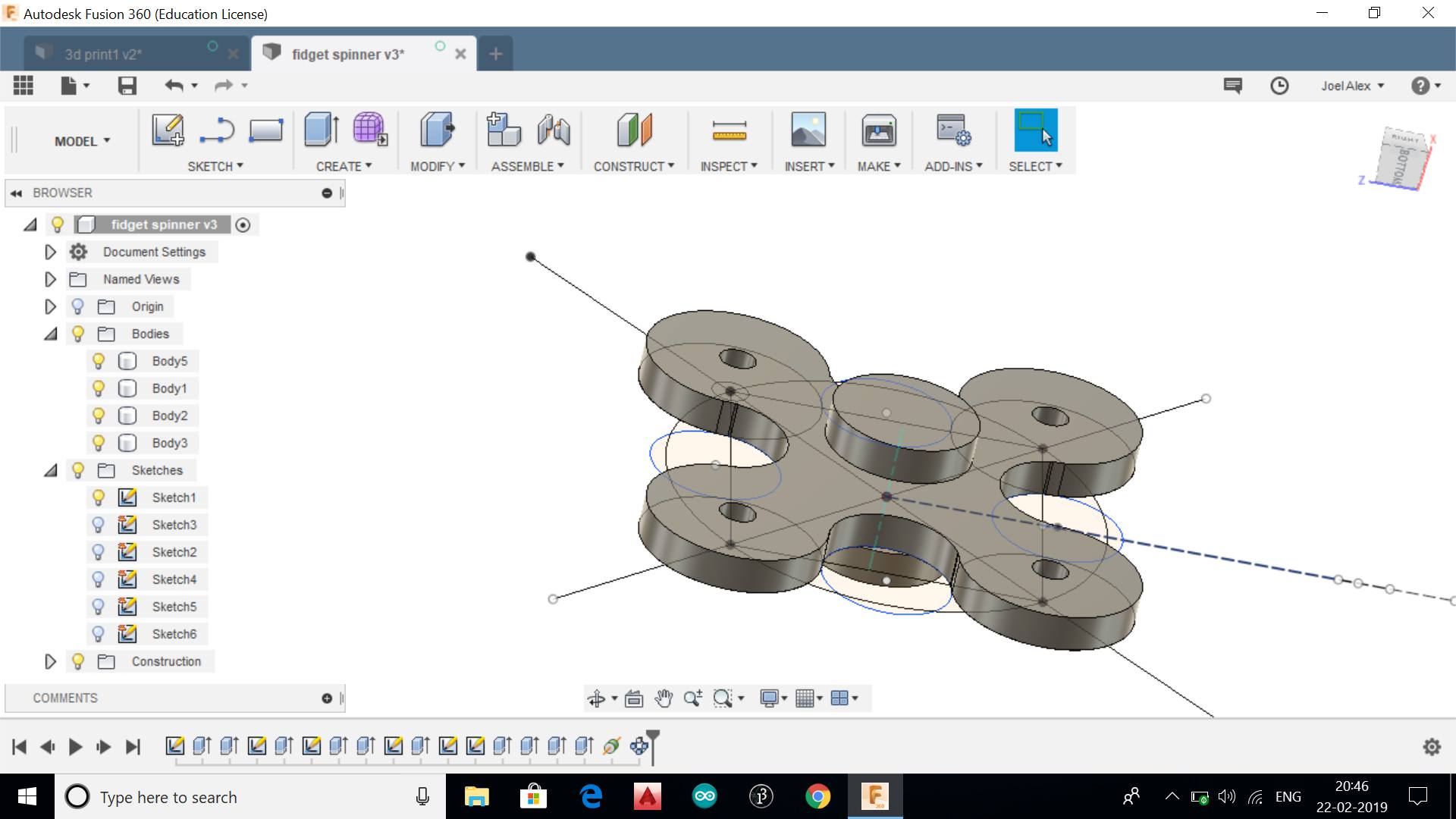
Task: Open the Measure tool under Inspect
Action: (x=729, y=131)
